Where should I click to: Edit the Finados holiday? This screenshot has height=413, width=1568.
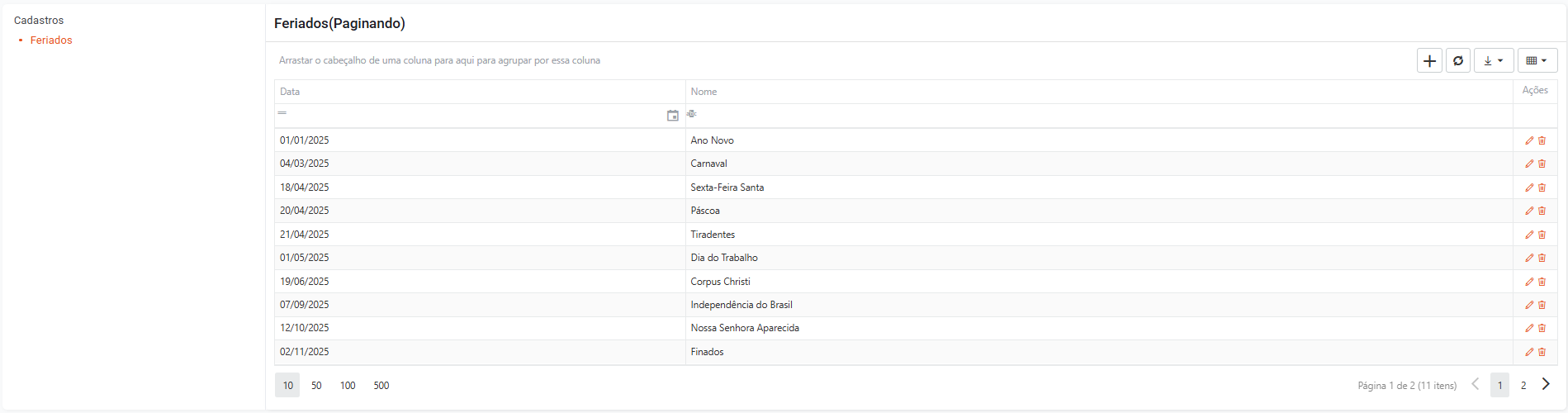click(1529, 352)
